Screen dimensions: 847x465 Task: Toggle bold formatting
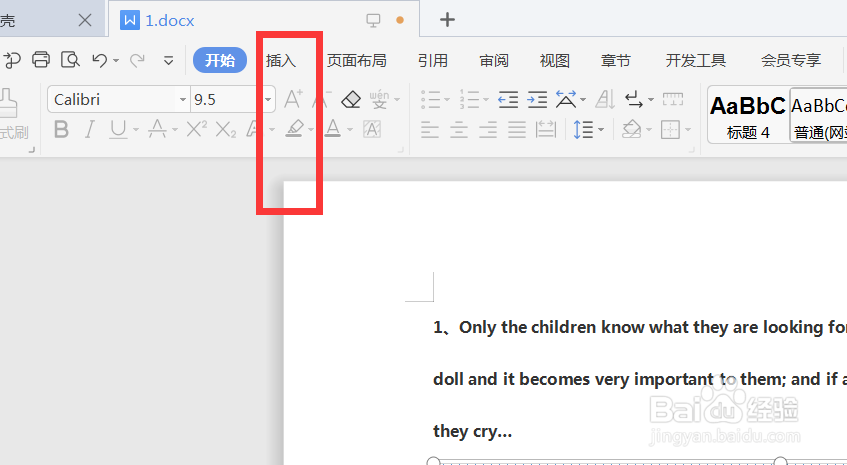[x=62, y=130]
